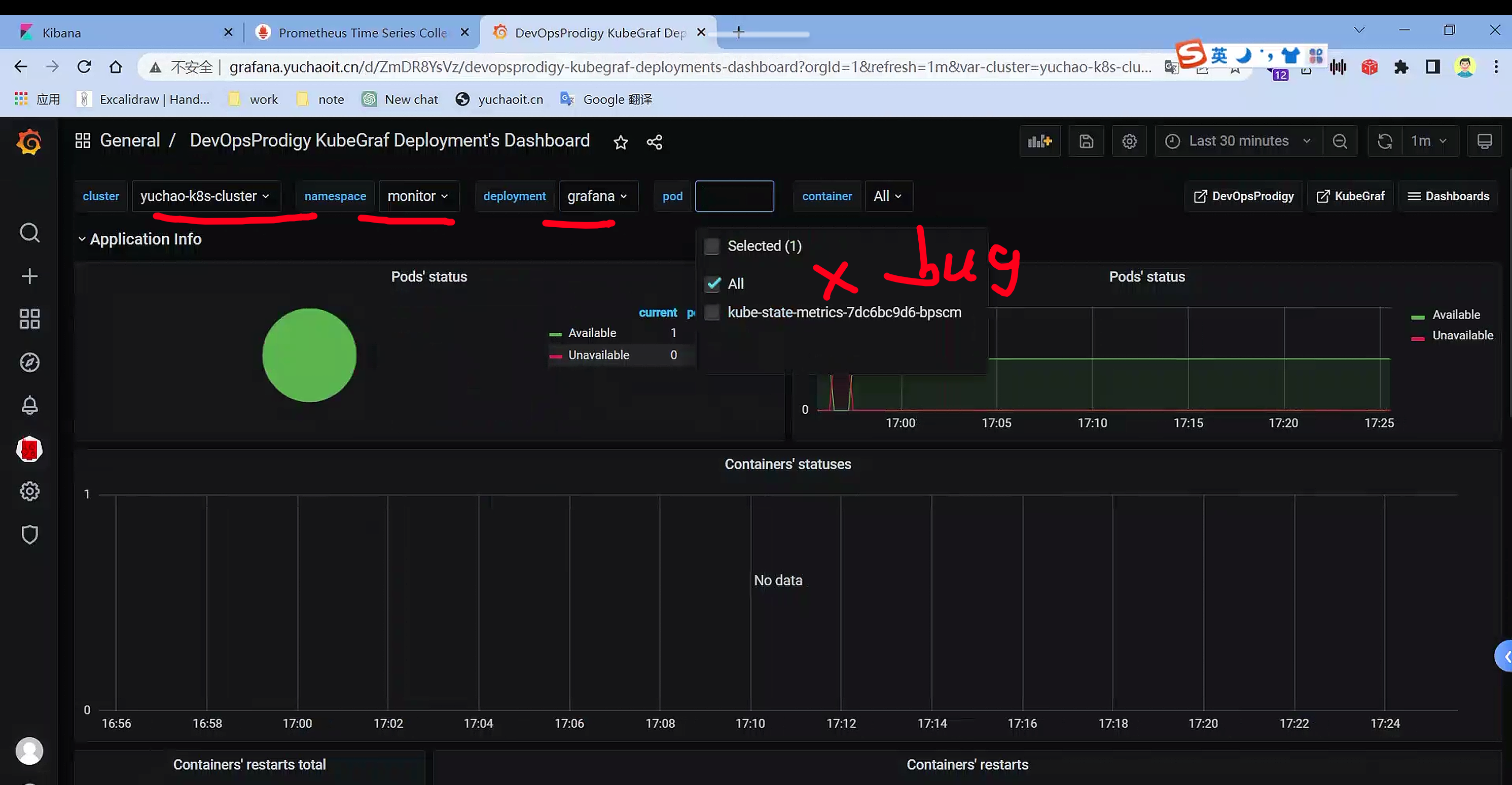Share dashboard using the share icon
The image size is (1512, 785).
655,142
